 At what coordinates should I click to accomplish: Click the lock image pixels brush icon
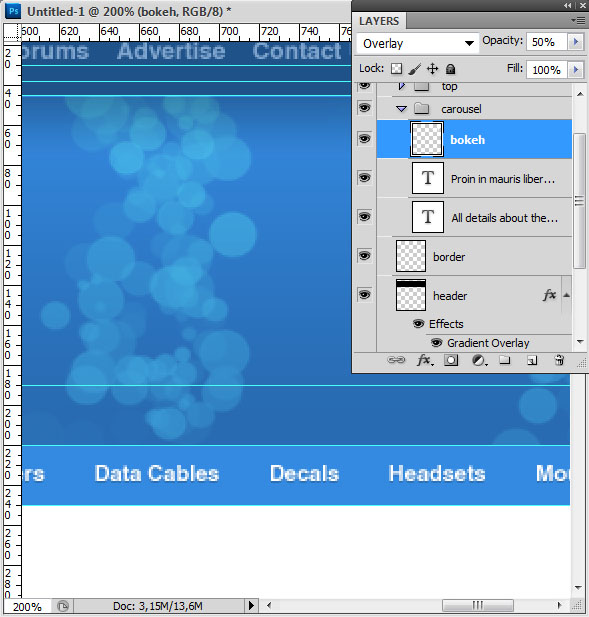[x=414, y=69]
